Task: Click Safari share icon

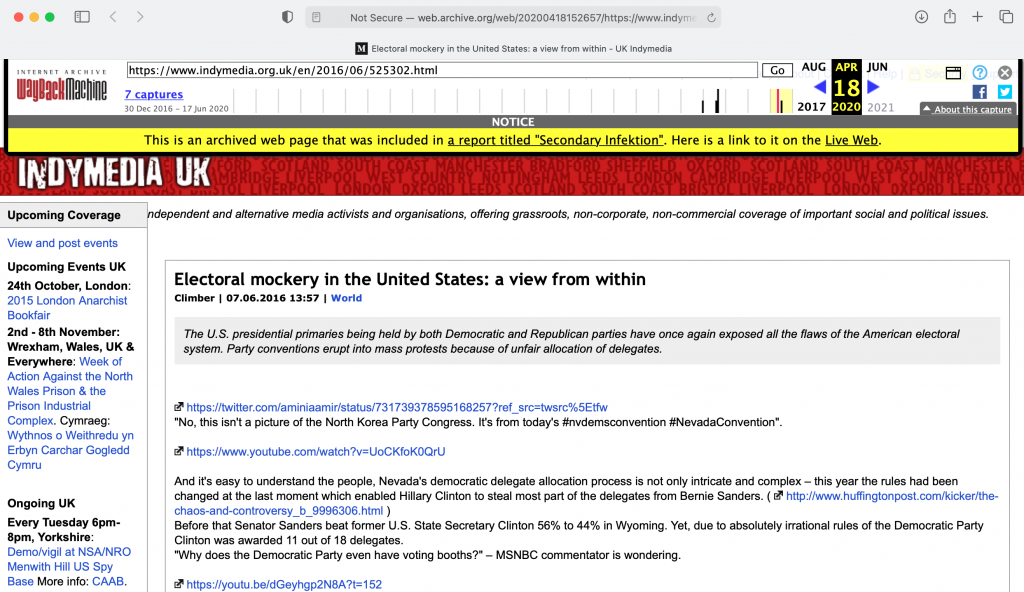Action: pyautogui.click(x=950, y=17)
